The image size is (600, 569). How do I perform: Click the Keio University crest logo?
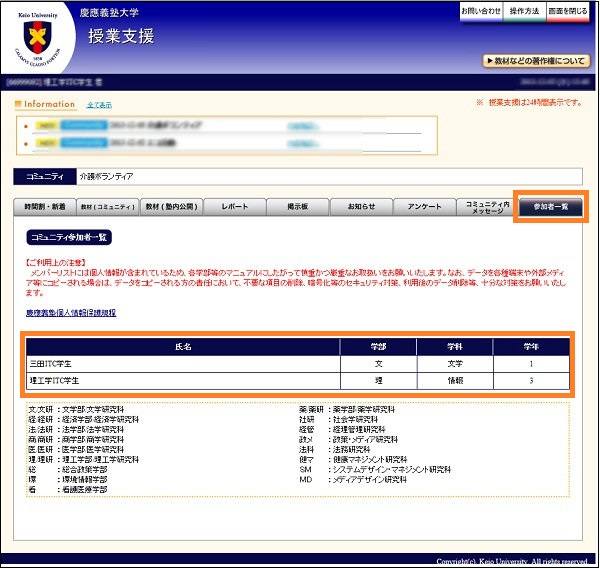point(38,37)
